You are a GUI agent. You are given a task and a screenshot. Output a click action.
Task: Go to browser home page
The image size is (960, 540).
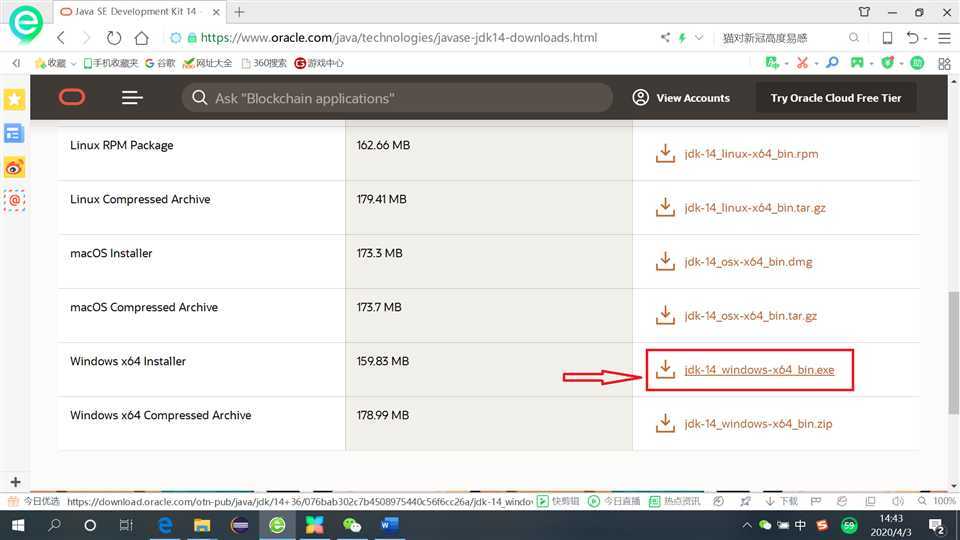(141, 37)
